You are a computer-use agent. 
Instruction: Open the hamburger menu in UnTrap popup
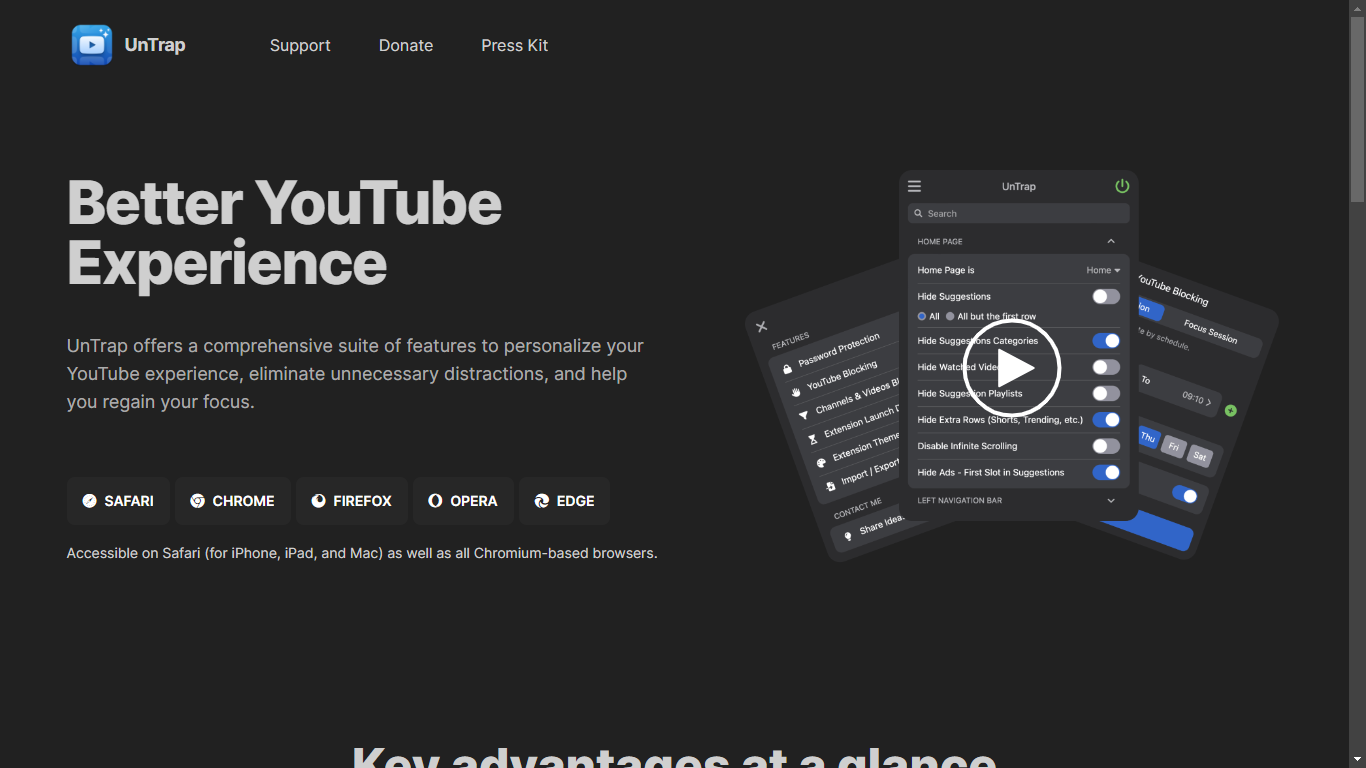pos(914,186)
